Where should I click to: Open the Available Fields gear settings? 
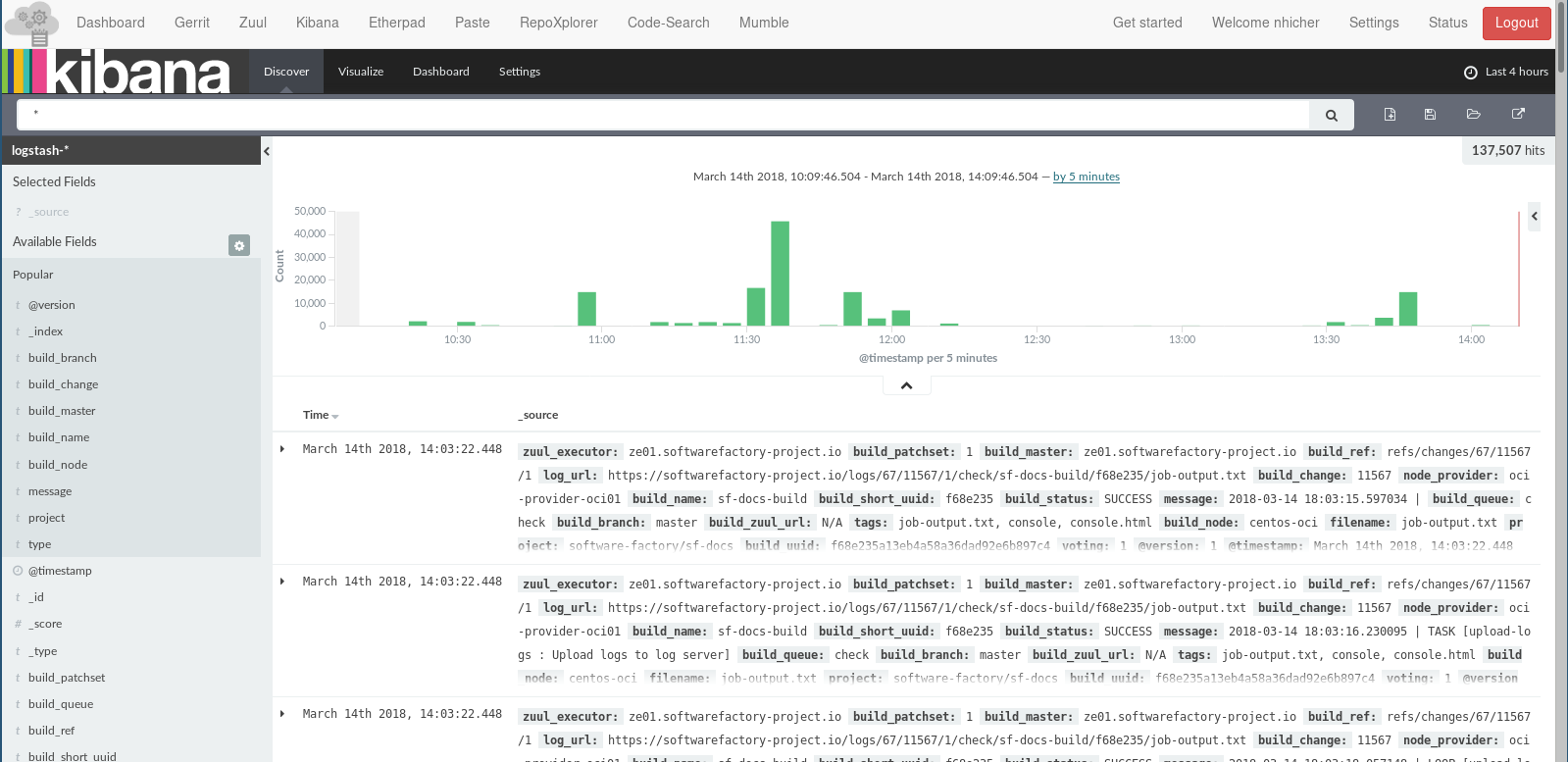click(239, 245)
